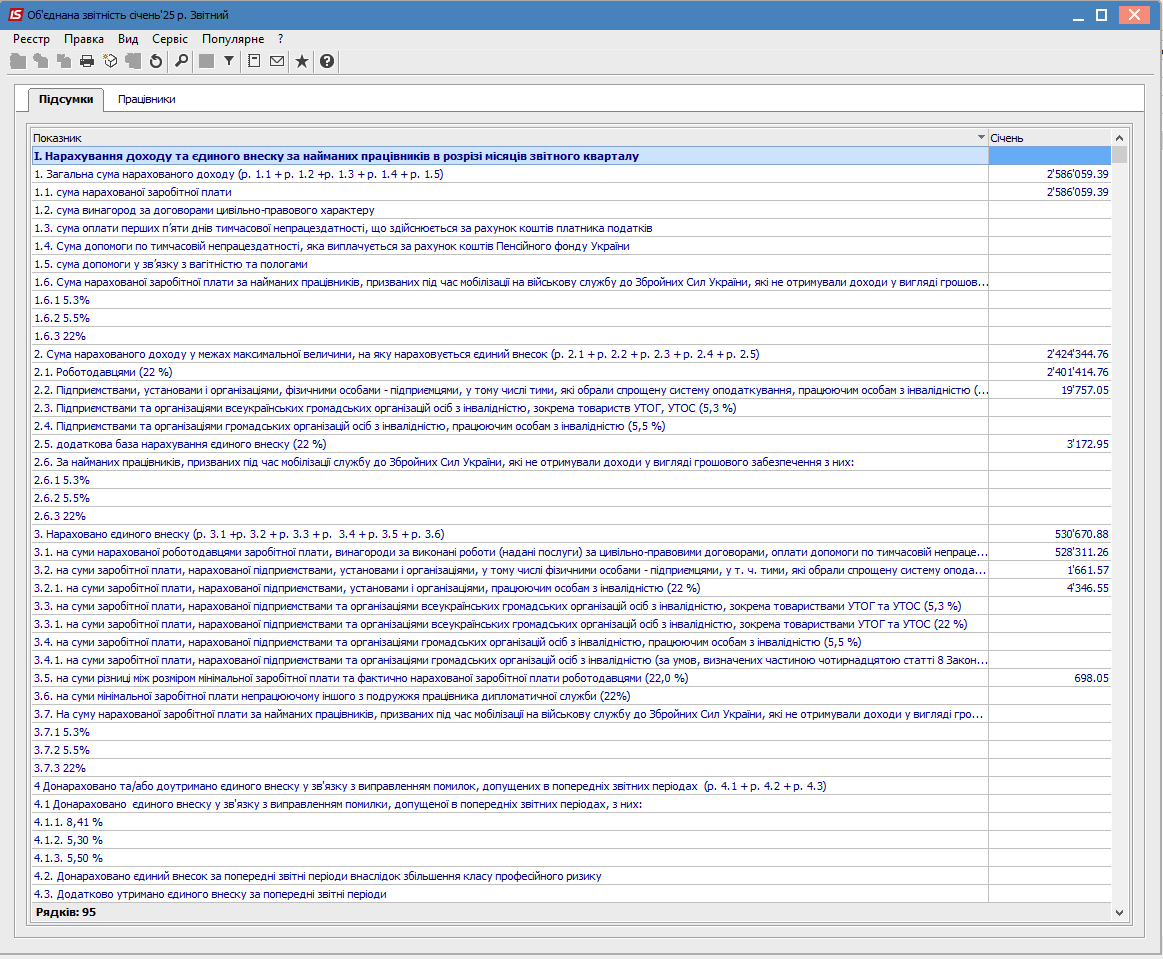This screenshot has width=1163, height=959.
Task: Select row '2.6.2 5.5%'
Action: tap(571, 498)
